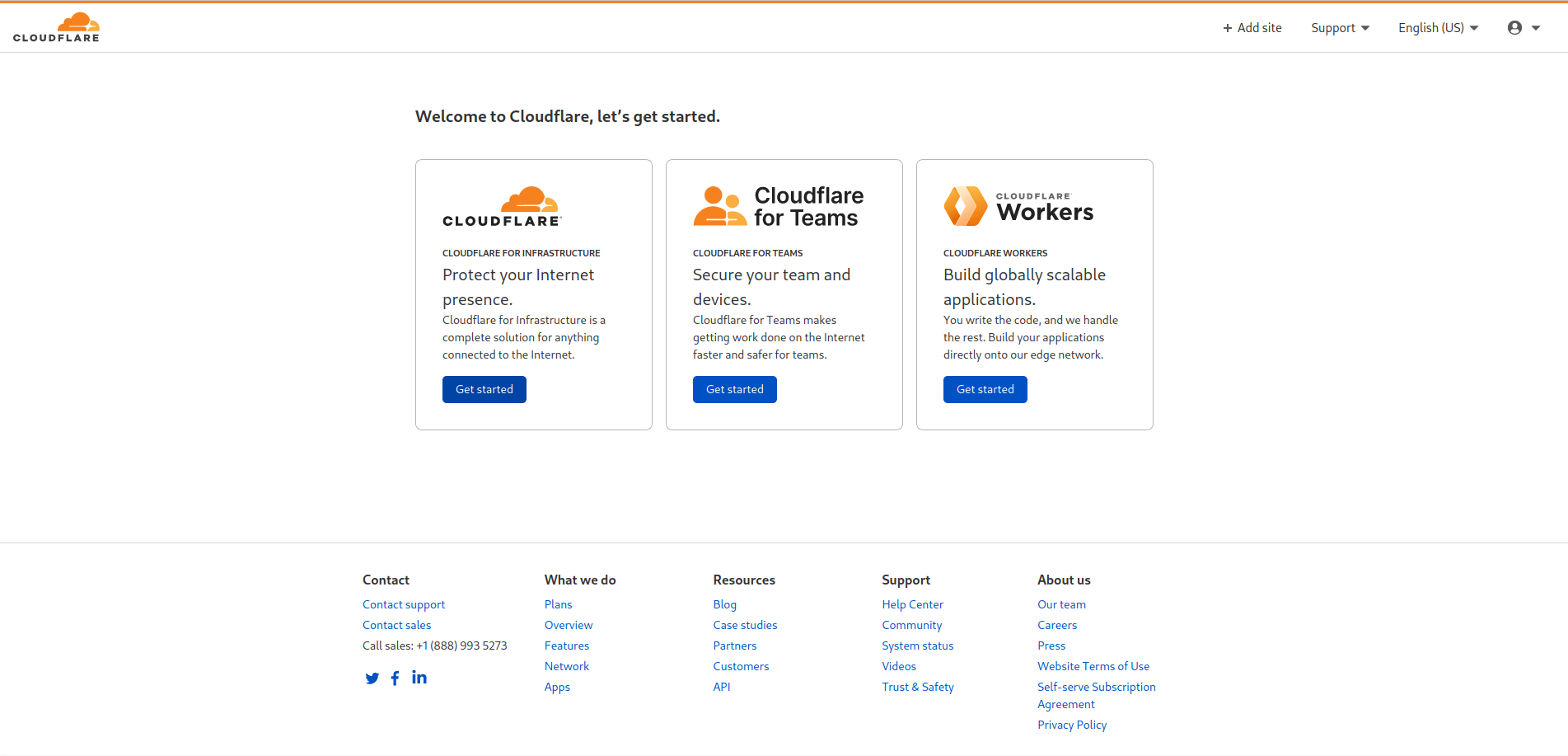Click the plus Add site button
1568x756 pixels.
pos(1252,28)
